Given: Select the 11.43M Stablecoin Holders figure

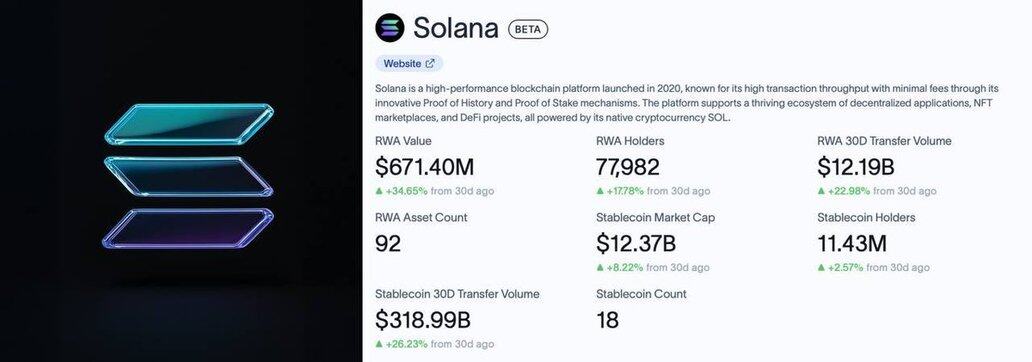Looking at the screenshot, I should pos(852,244).
